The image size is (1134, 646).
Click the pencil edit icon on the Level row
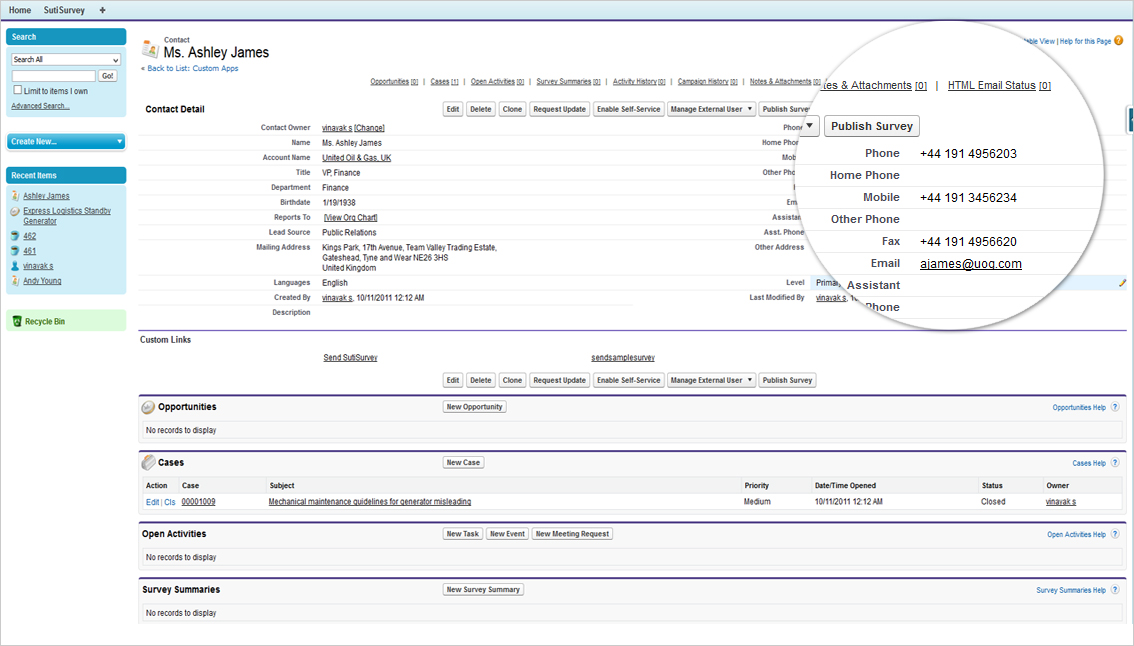point(1122,283)
